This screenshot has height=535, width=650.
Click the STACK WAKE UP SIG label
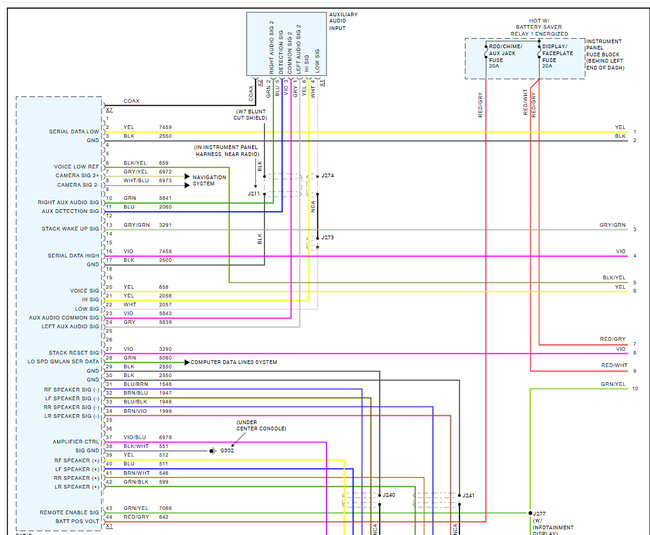point(70,229)
